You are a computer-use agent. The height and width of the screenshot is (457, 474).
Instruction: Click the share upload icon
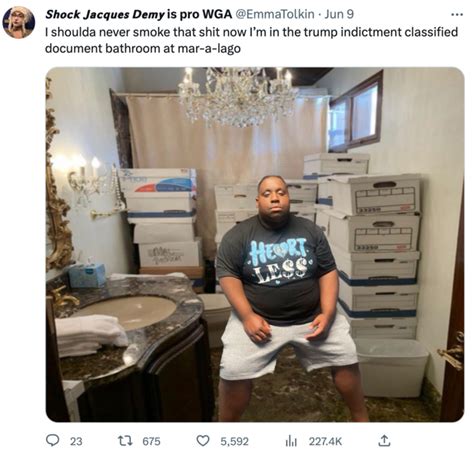point(384,441)
